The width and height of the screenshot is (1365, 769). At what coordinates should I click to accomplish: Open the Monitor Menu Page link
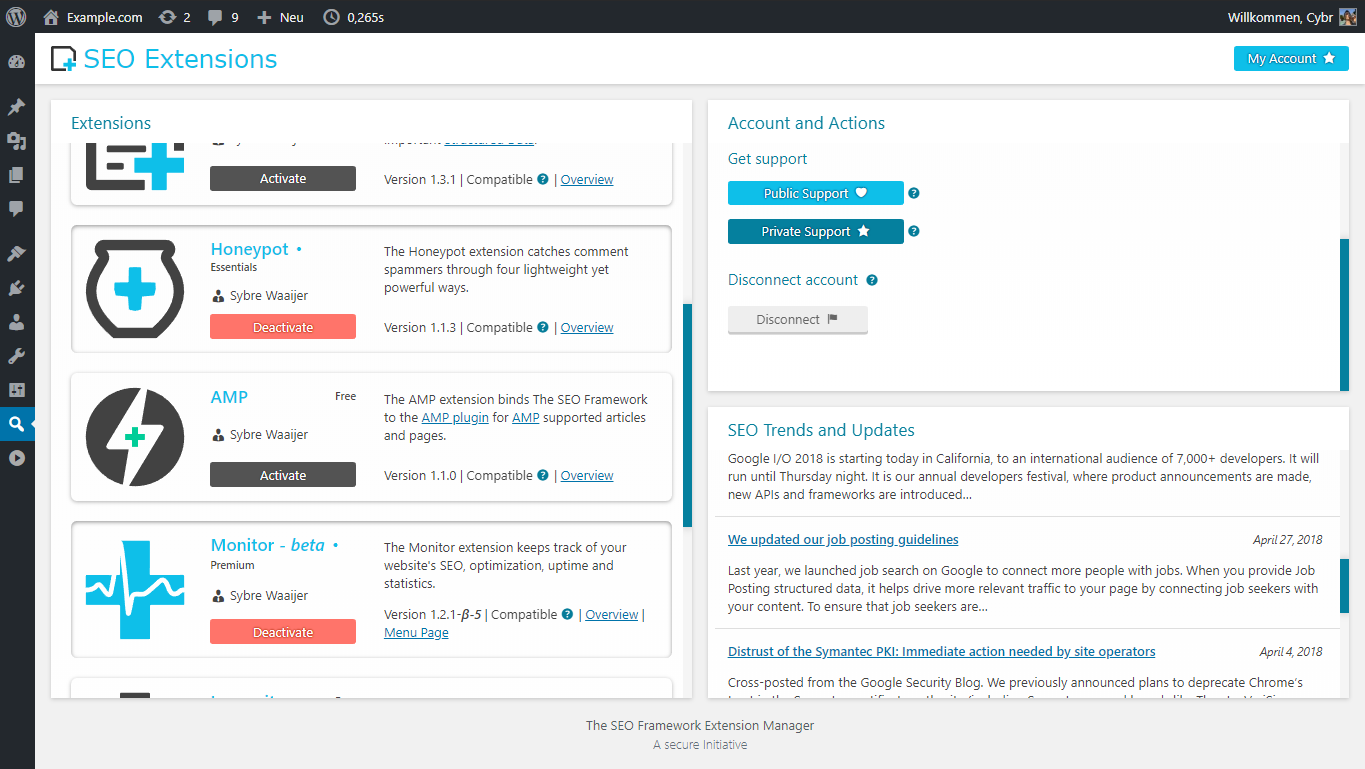tap(416, 633)
